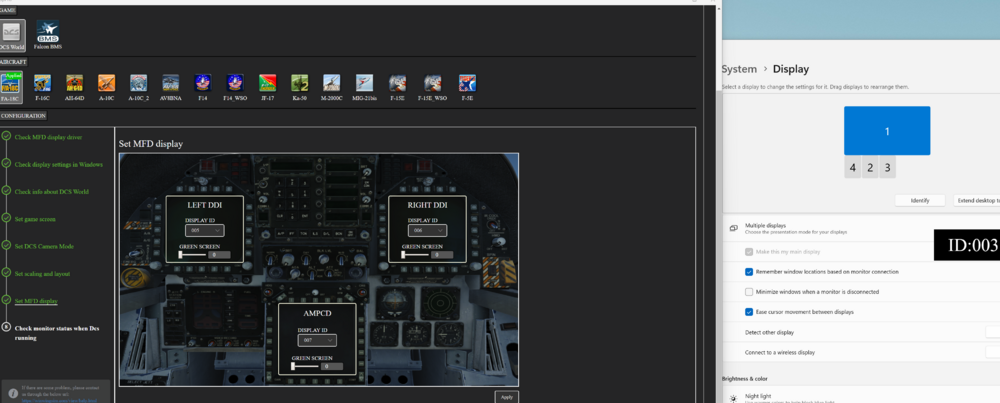Choose the F-15E aircraft icon

tap(397, 87)
